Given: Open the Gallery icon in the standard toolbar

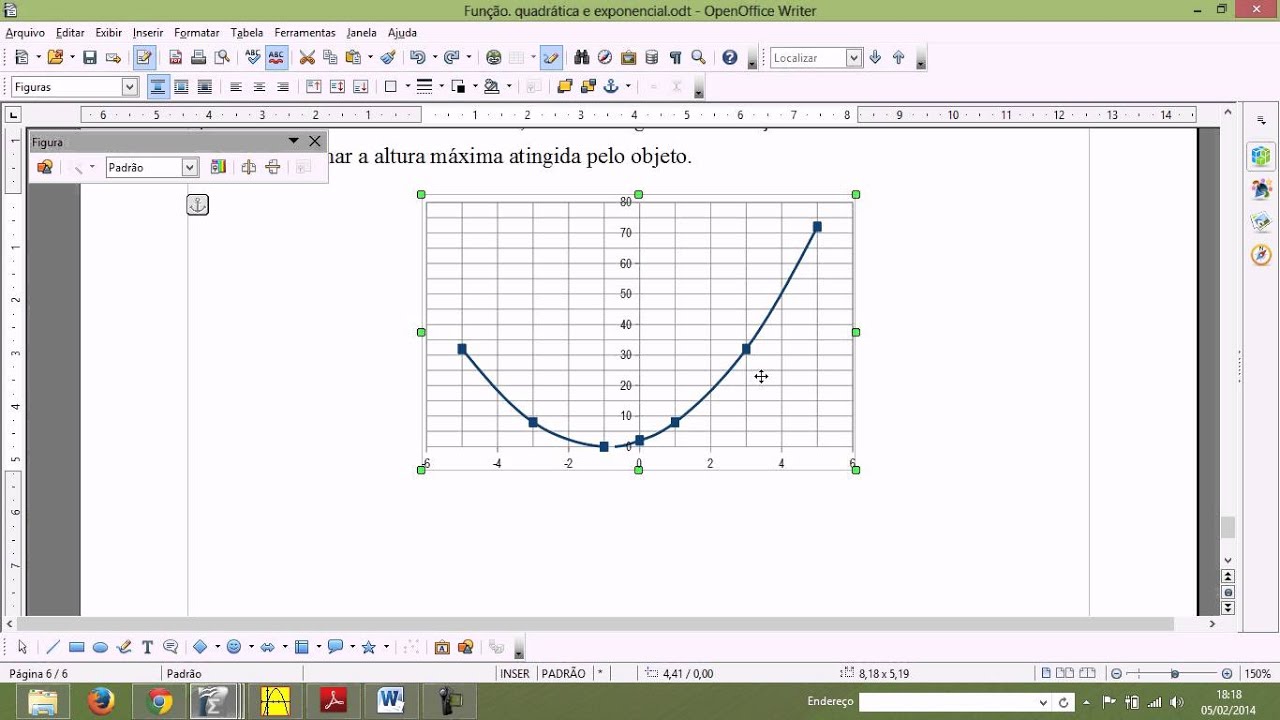Looking at the screenshot, I should click(x=629, y=58).
